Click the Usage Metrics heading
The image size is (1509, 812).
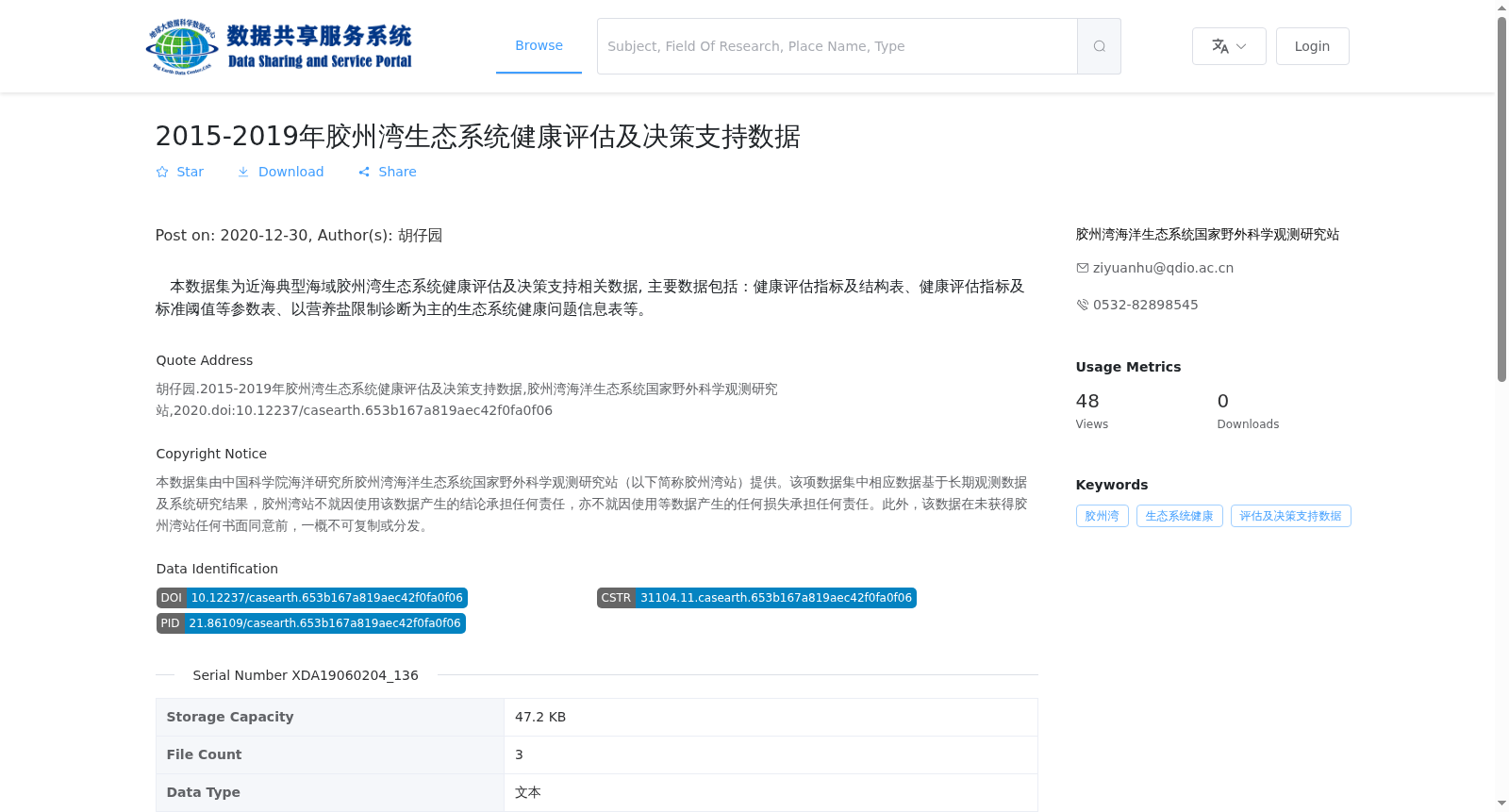[x=1128, y=367]
